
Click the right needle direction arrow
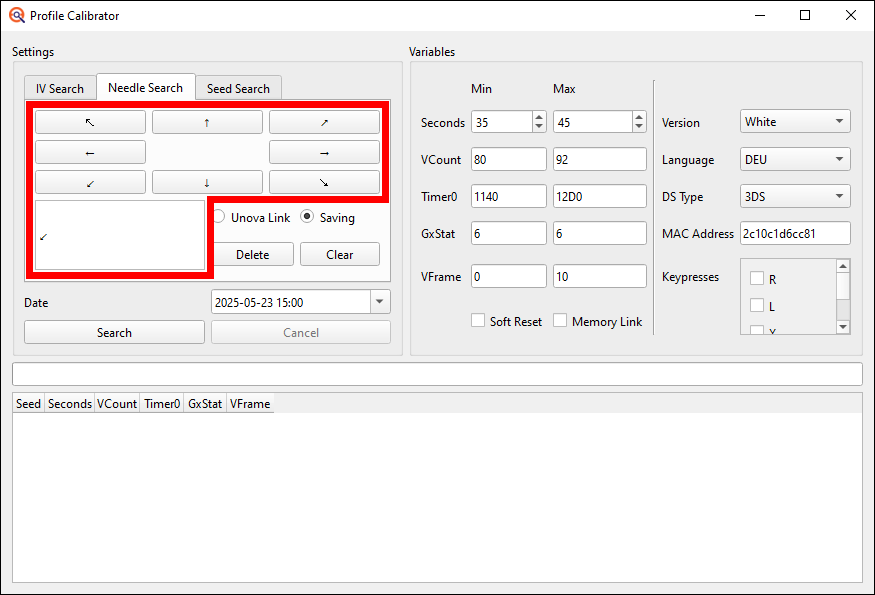[x=323, y=152]
